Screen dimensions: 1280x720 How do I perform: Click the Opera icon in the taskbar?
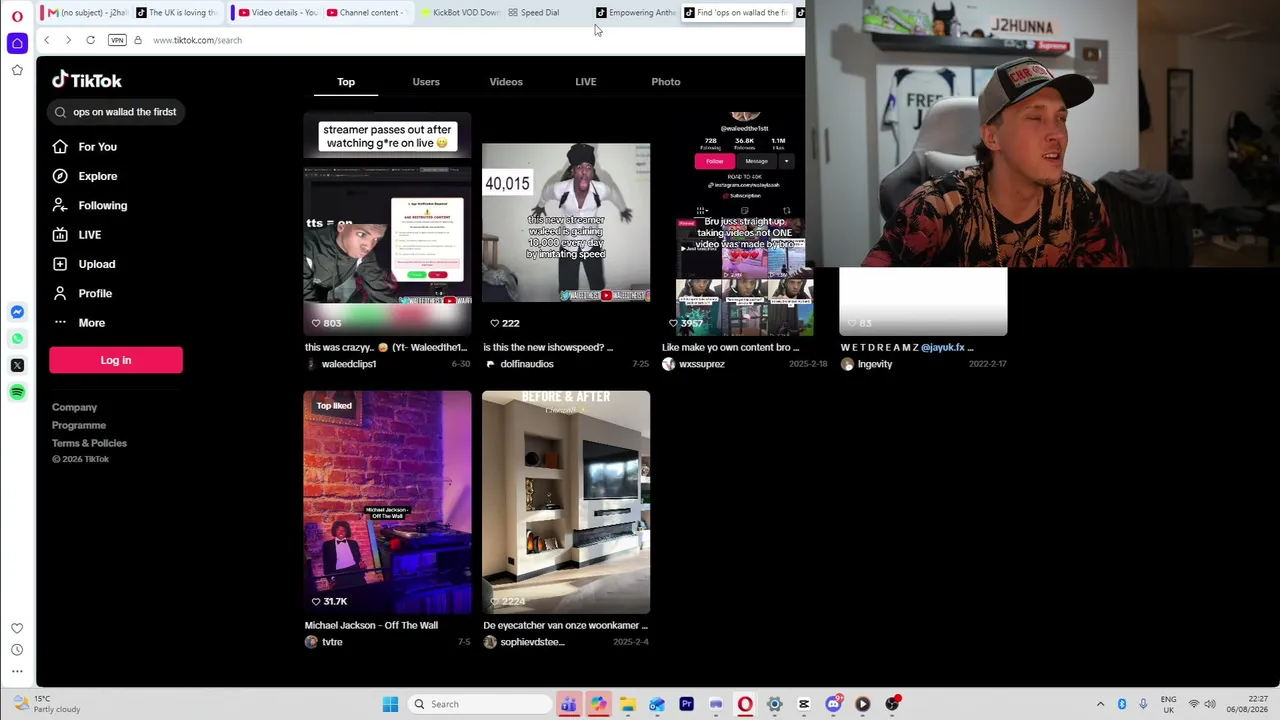coord(745,704)
